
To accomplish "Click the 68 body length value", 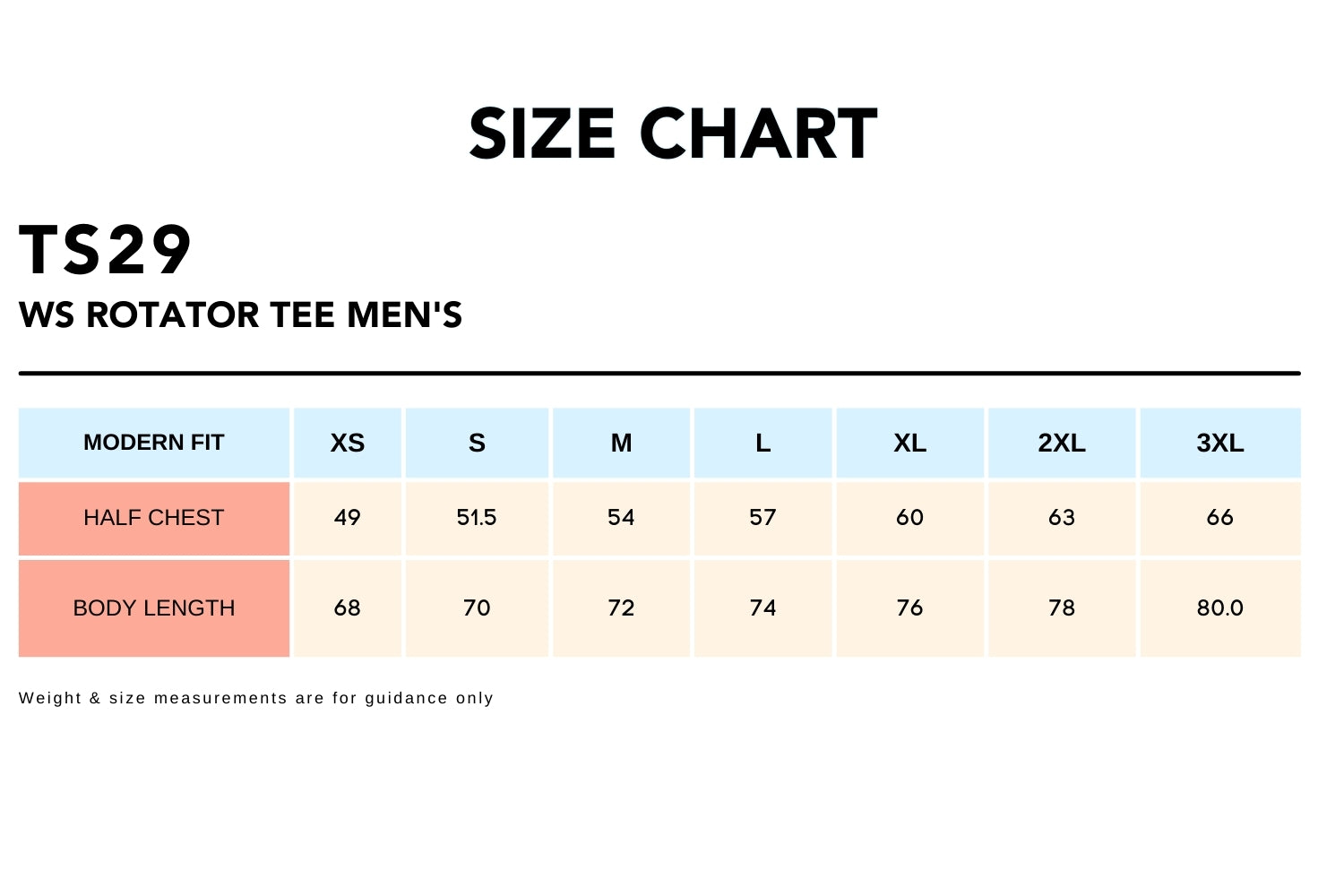I will 348,608.
